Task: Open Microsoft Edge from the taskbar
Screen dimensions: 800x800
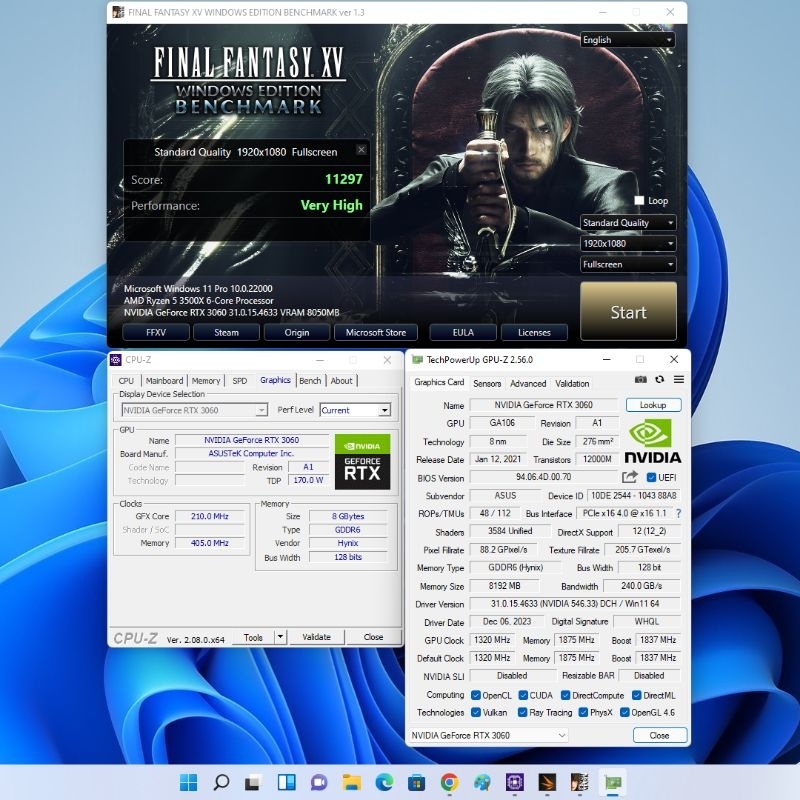Action: pyautogui.click(x=384, y=782)
